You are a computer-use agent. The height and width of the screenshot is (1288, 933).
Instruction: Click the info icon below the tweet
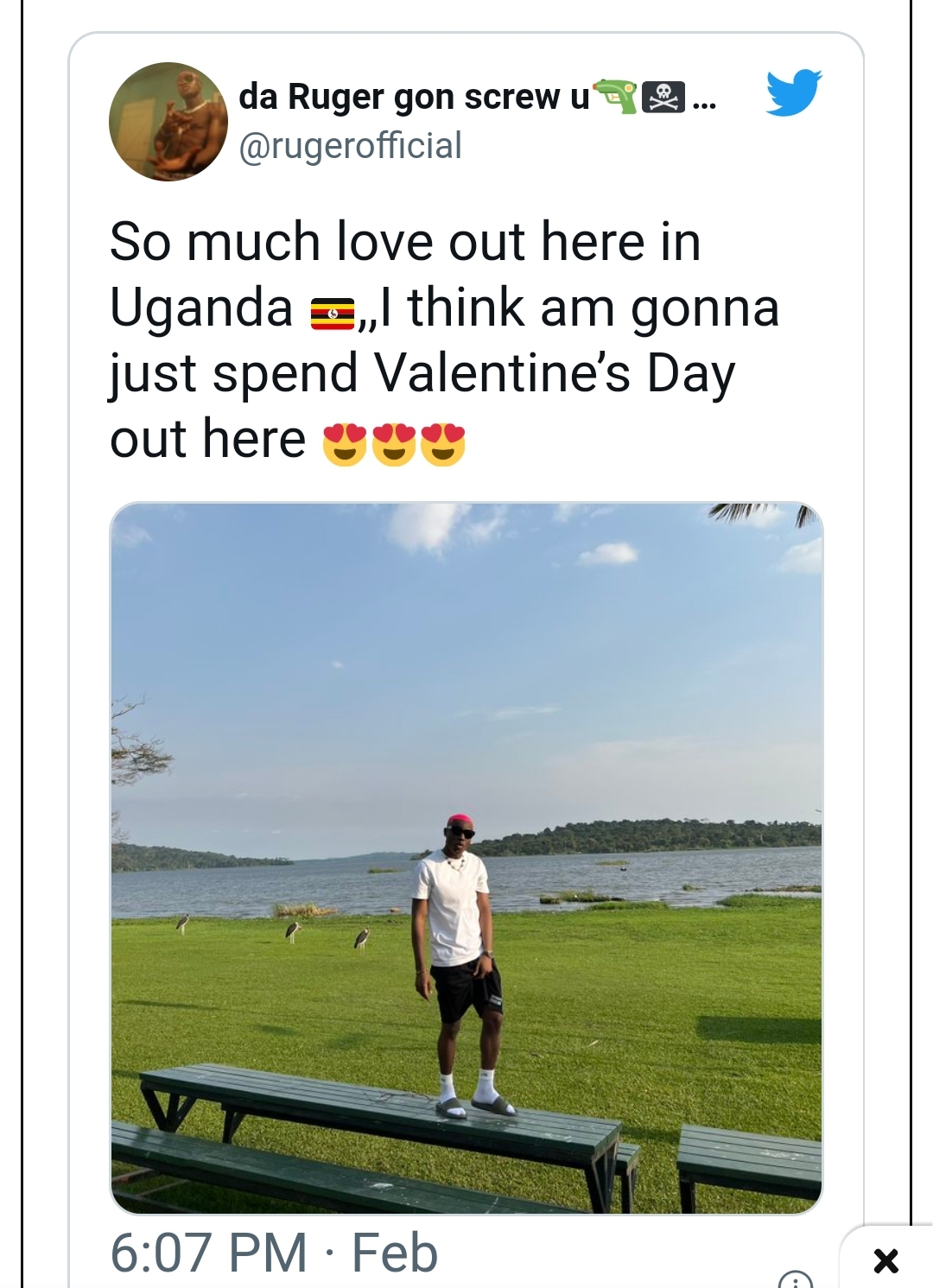[x=795, y=1279]
